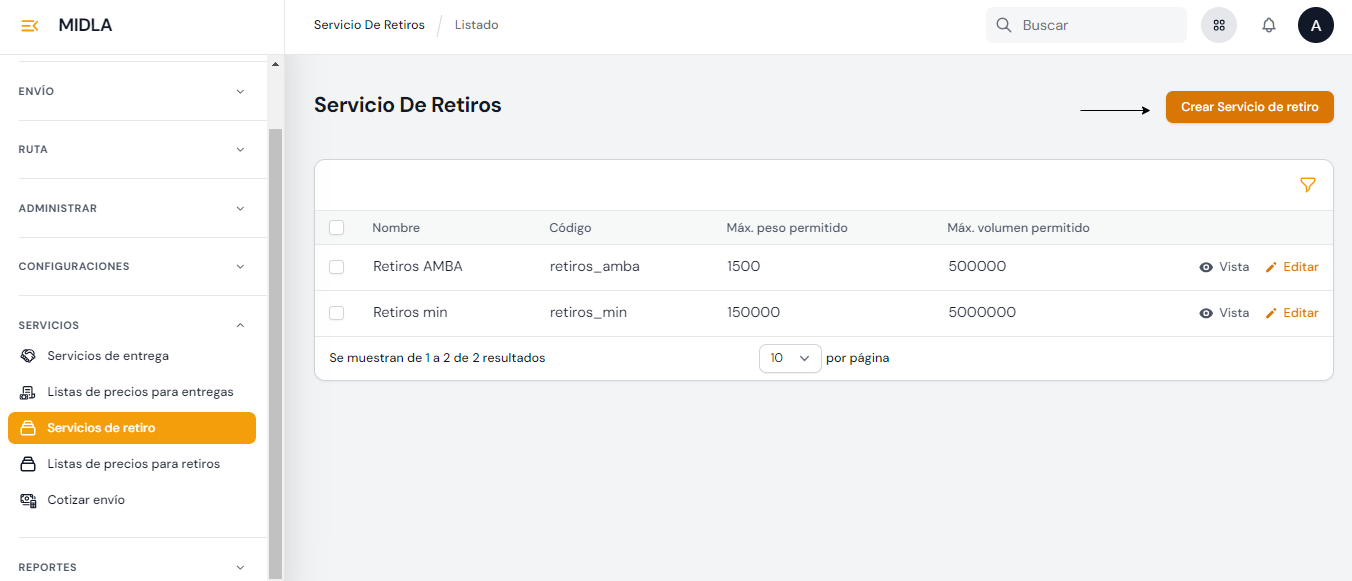Select the Retiros min row checkbox
The width and height of the screenshot is (1352, 581).
click(x=337, y=313)
